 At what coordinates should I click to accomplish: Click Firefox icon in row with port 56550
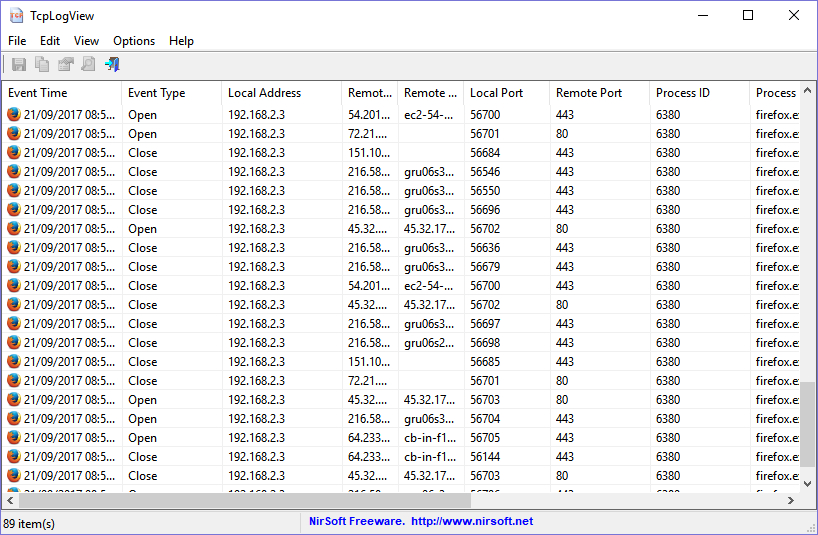click(14, 190)
